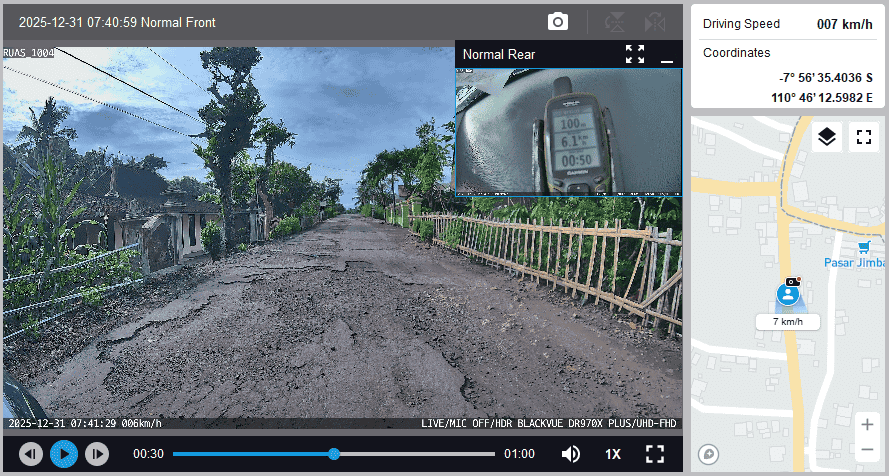Change the 1X playback speed

(x=613, y=454)
